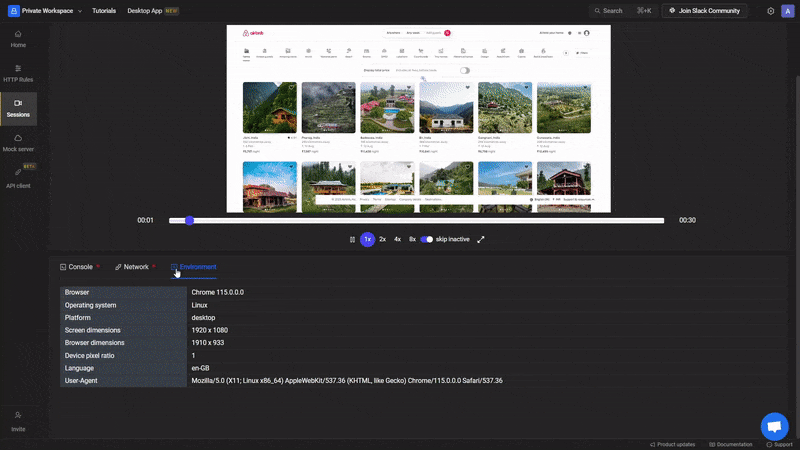The image size is (800, 450).
Task: Click the Device pixel ratio label
Action: pyautogui.click(x=89, y=356)
